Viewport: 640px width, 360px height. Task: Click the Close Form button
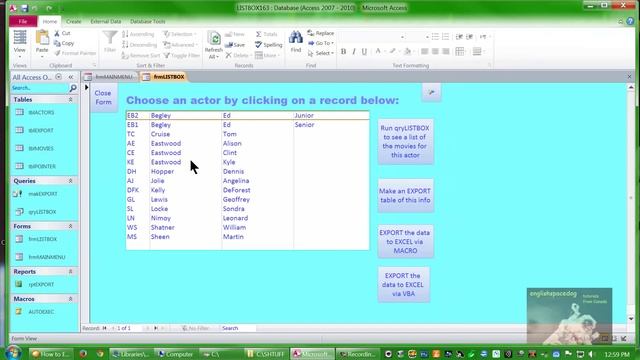pyautogui.click(x=103, y=98)
